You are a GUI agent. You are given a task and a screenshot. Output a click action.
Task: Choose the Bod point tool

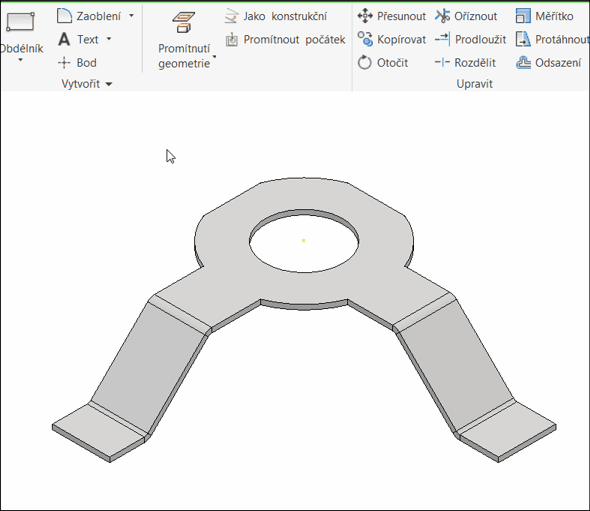point(78,62)
